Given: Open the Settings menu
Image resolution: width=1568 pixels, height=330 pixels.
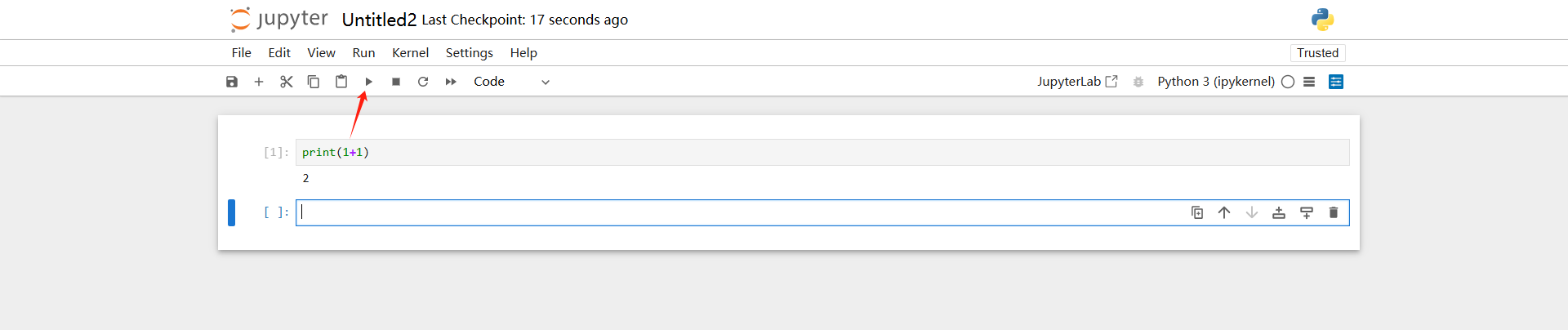Looking at the screenshot, I should [469, 52].
